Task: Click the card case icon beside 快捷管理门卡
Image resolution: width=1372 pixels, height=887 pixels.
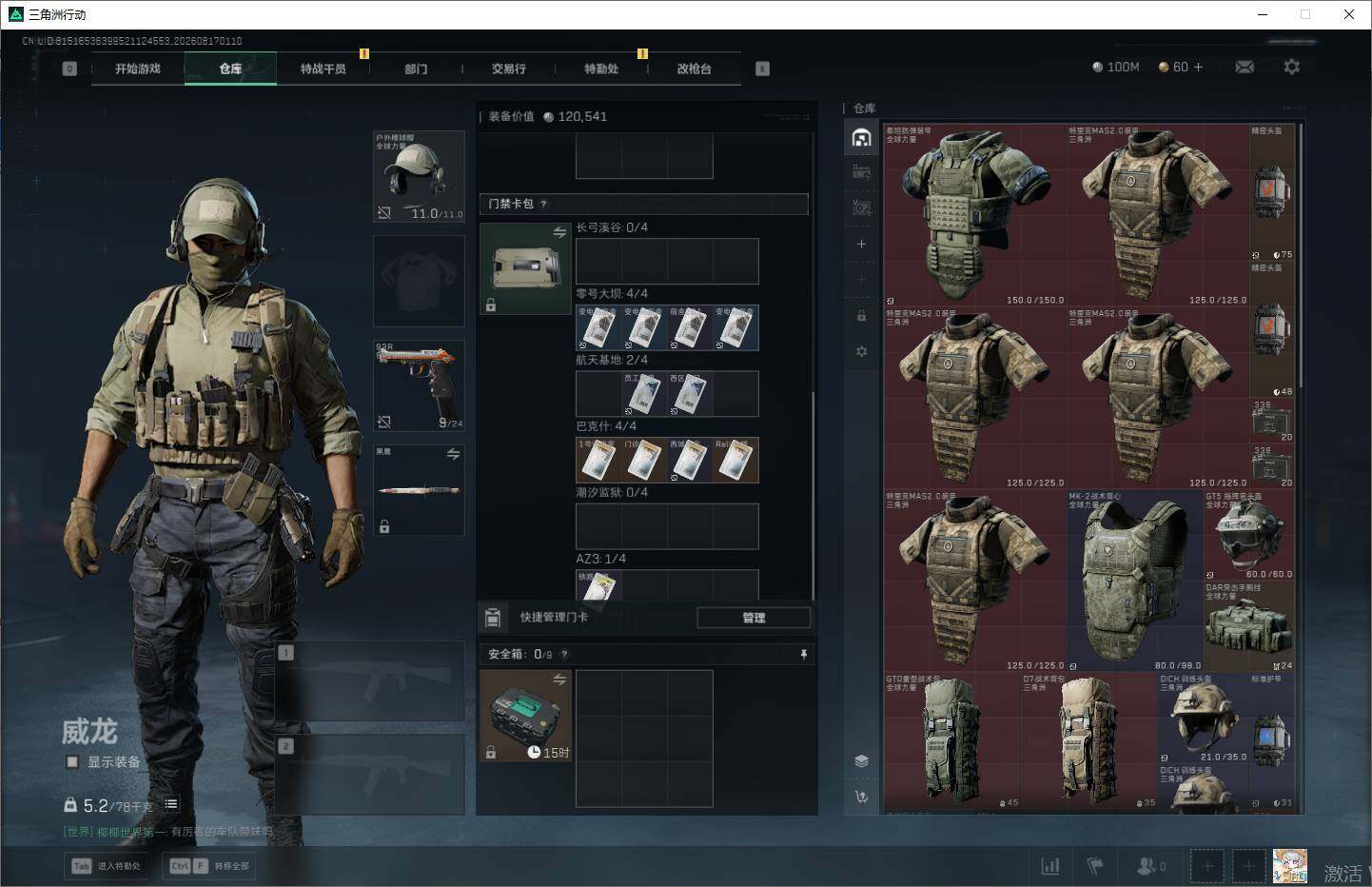Action: [493, 618]
